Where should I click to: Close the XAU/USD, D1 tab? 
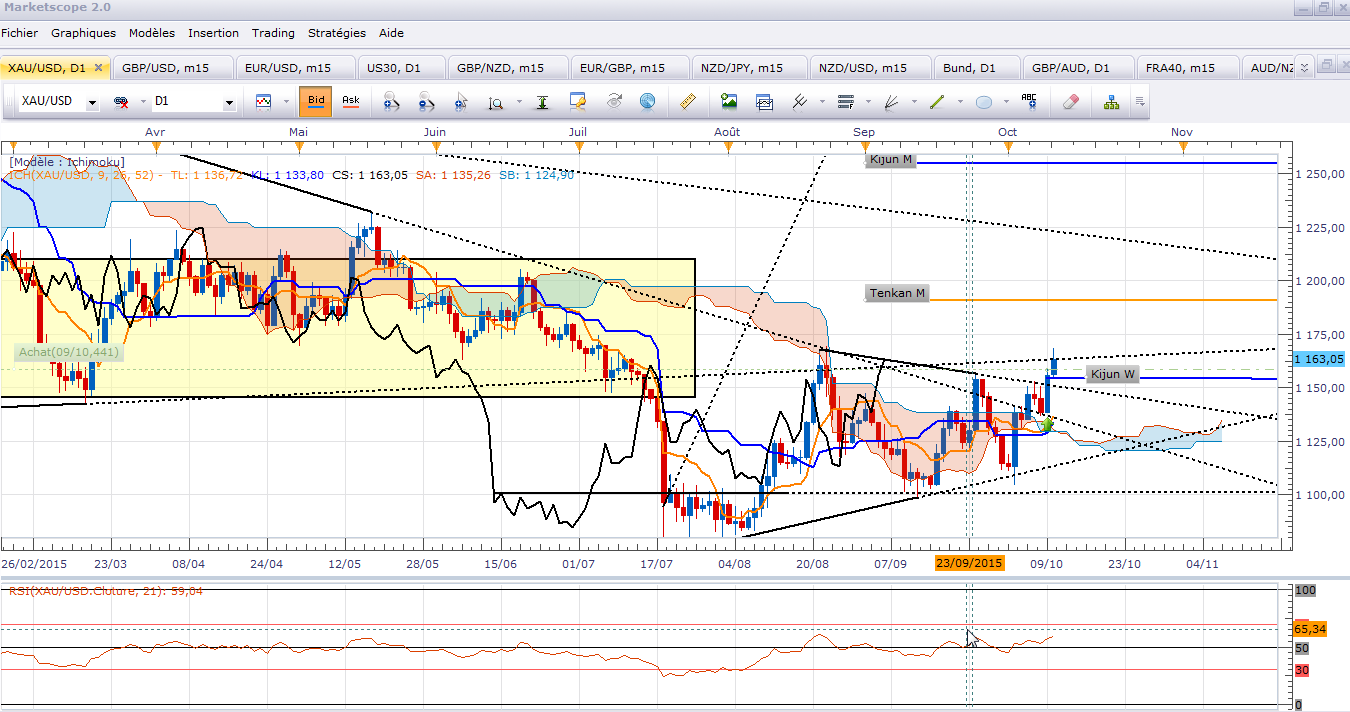pyautogui.click(x=98, y=68)
